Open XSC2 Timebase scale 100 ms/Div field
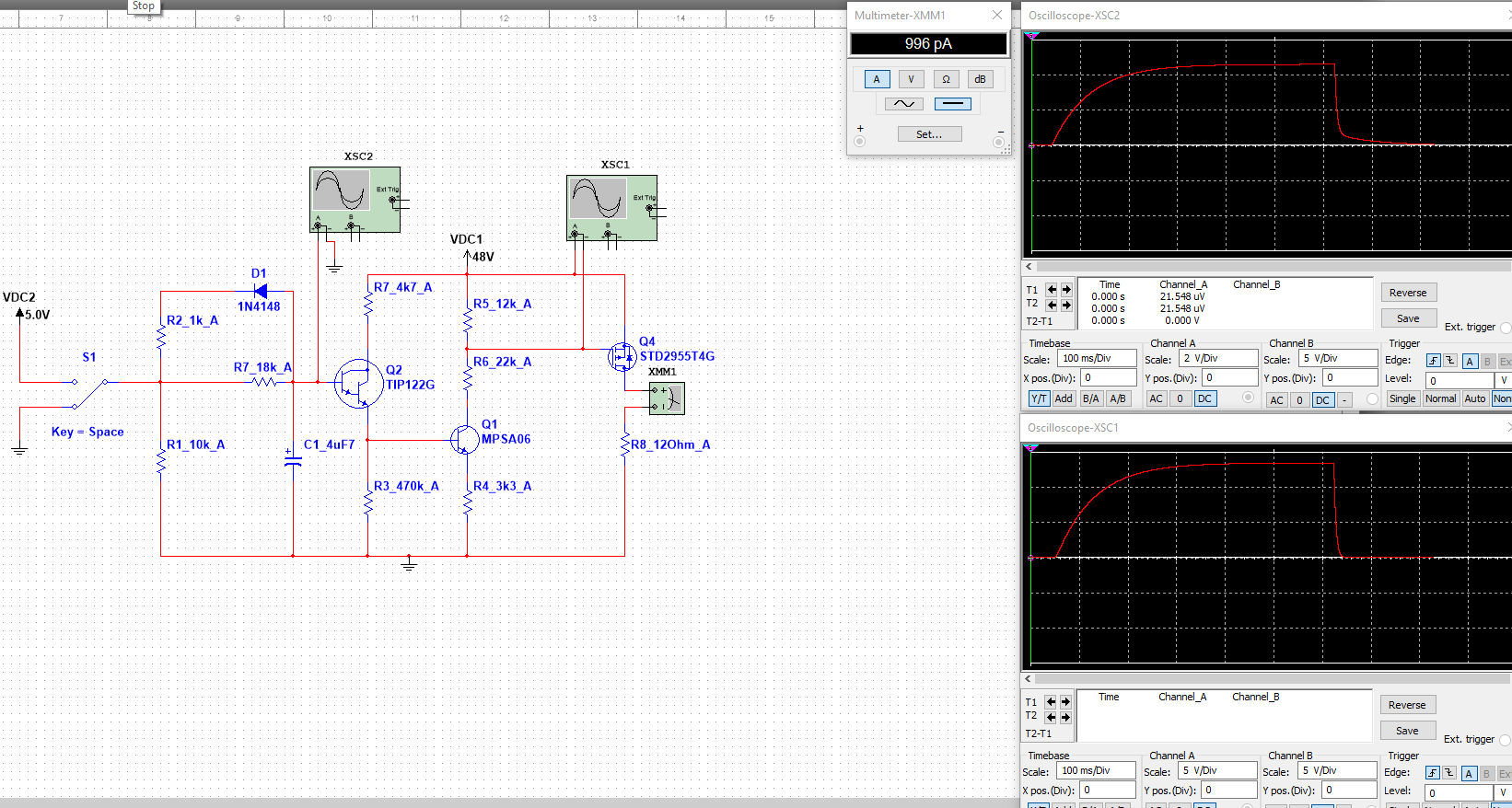This screenshot has height=808, width=1512. click(x=1096, y=359)
